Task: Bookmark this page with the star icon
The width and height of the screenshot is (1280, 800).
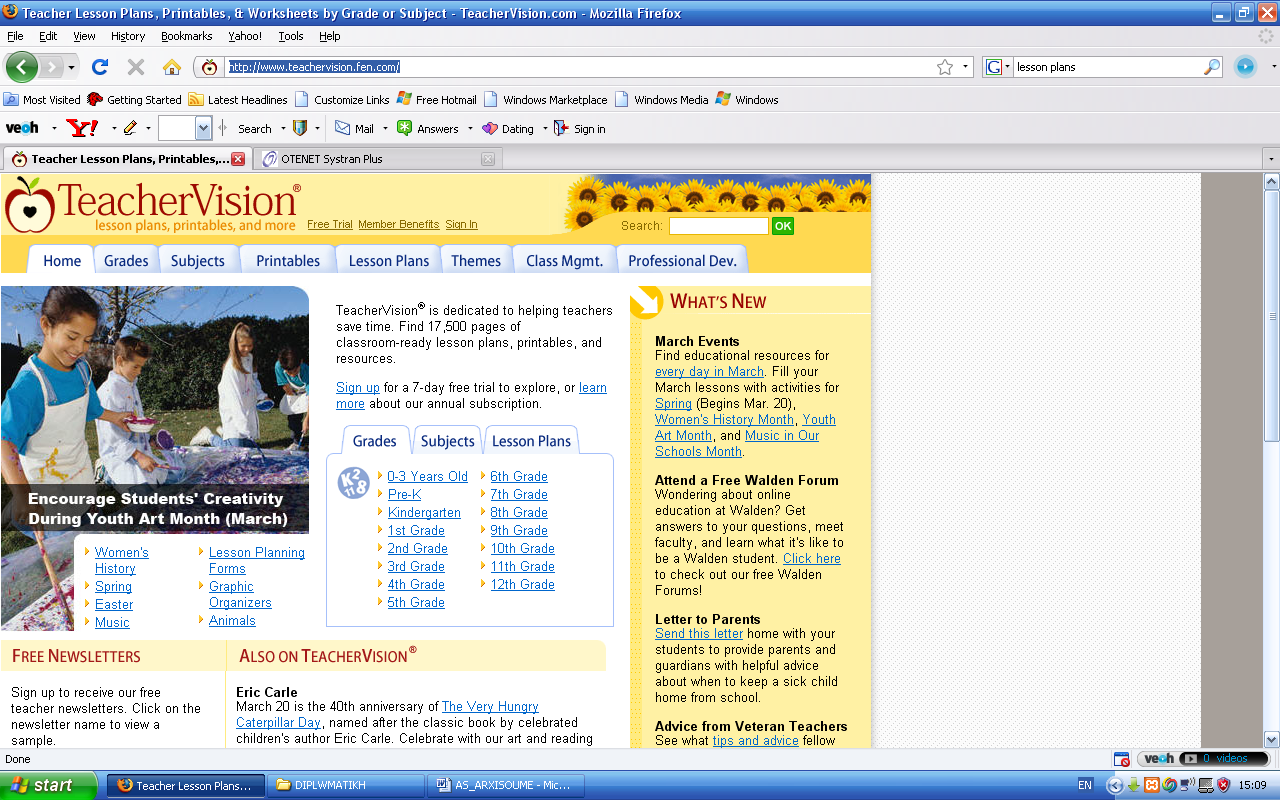Action: coord(945,67)
